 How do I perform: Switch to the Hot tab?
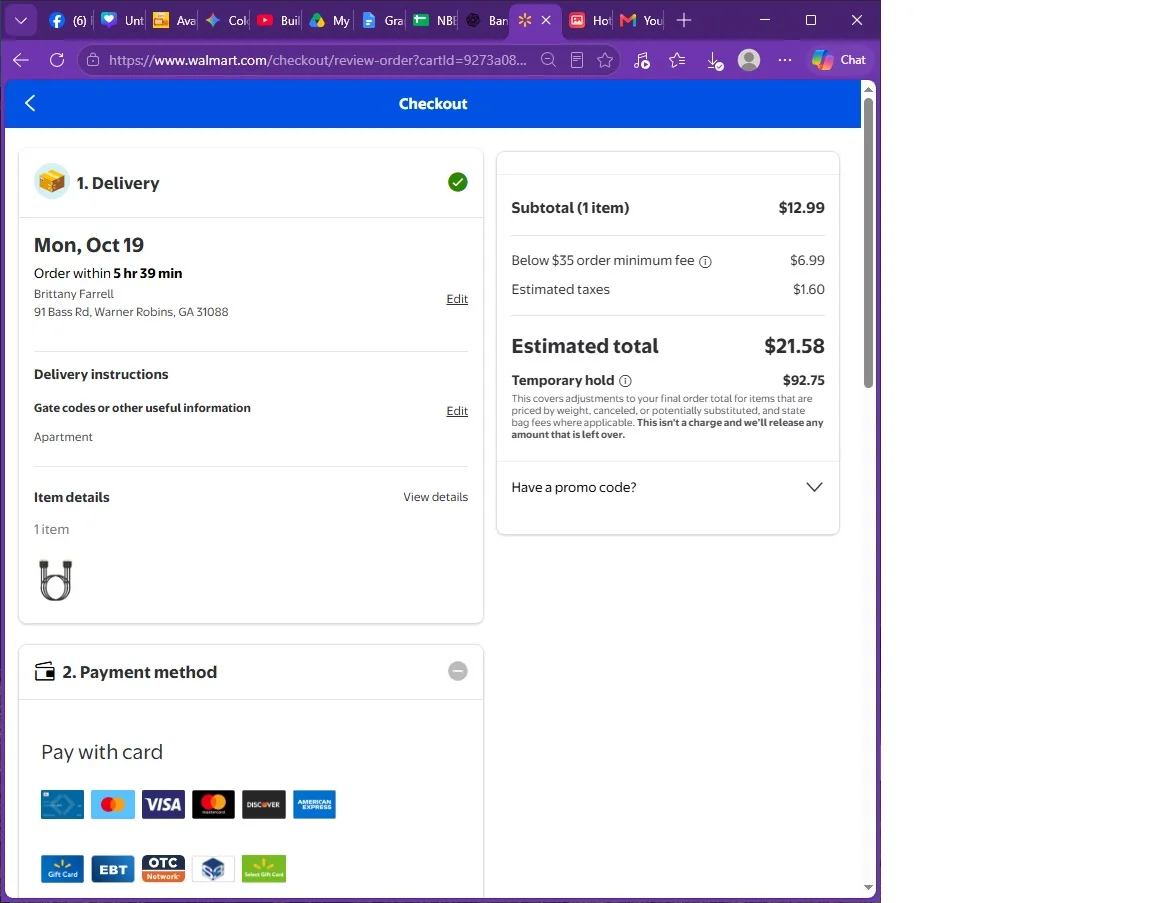point(590,21)
